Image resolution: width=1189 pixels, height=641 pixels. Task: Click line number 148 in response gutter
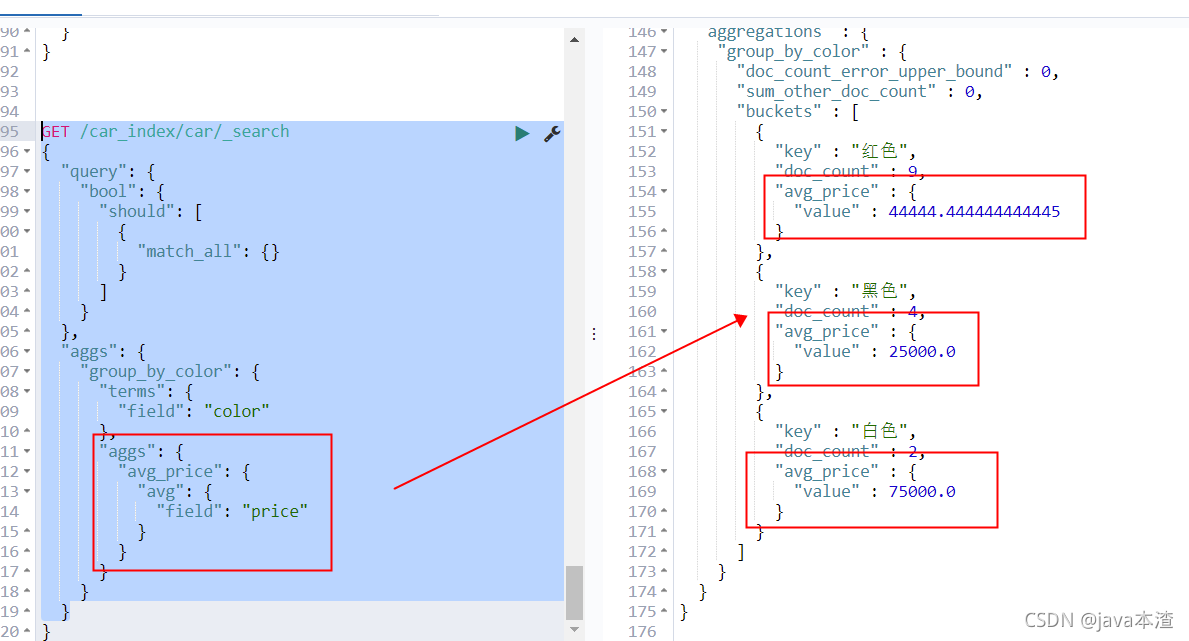(x=642, y=71)
